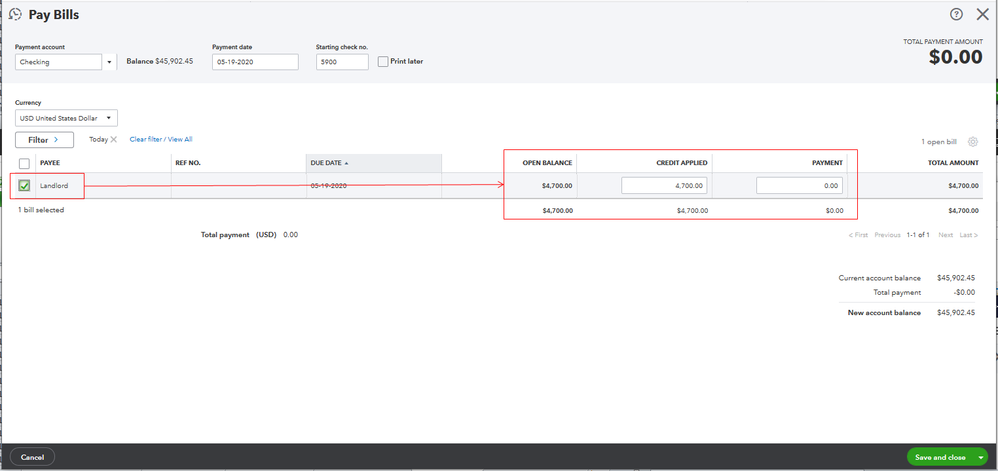Edit the Credit Applied amount for Landlord
998x471 pixels.
[664, 185]
